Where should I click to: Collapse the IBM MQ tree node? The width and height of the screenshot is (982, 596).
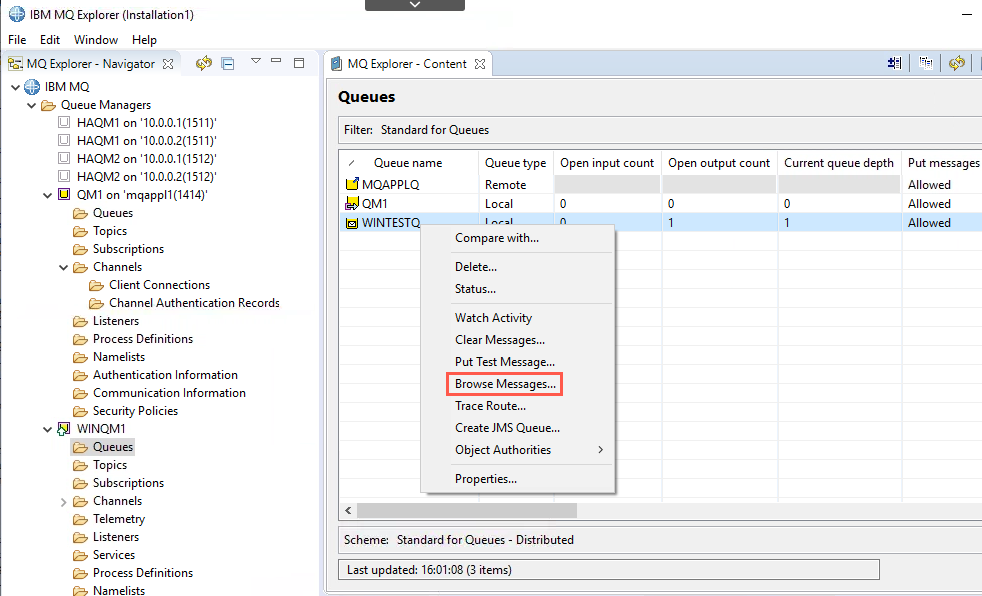coord(16,87)
